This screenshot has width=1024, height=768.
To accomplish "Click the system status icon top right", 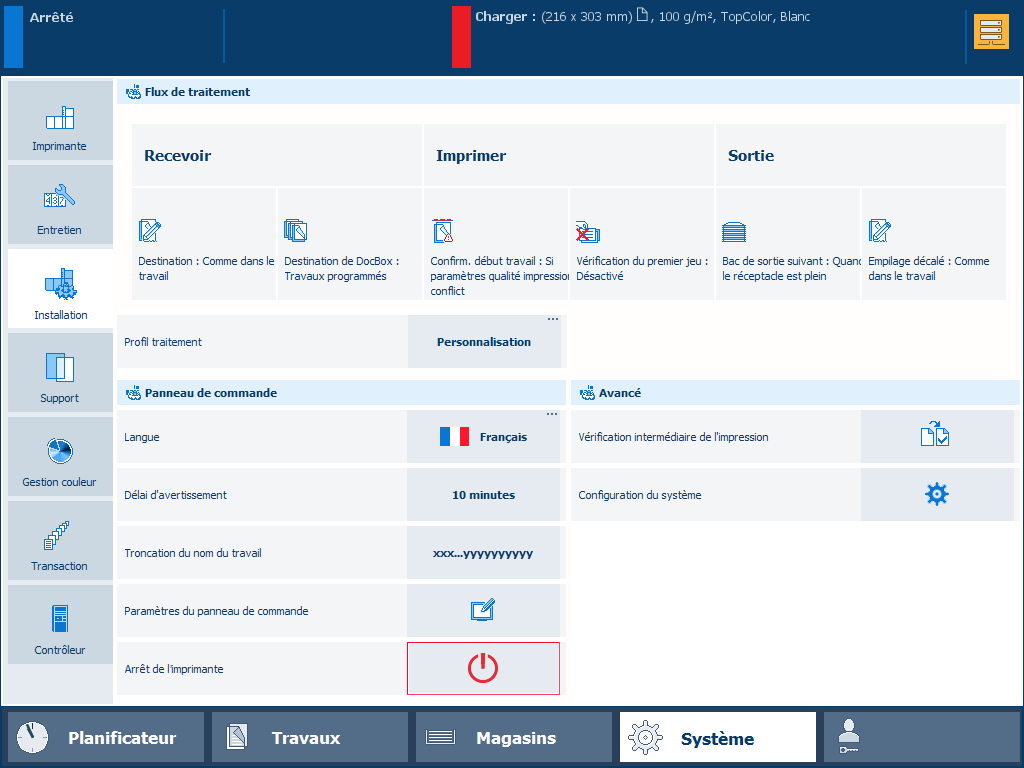I will [991, 32].
